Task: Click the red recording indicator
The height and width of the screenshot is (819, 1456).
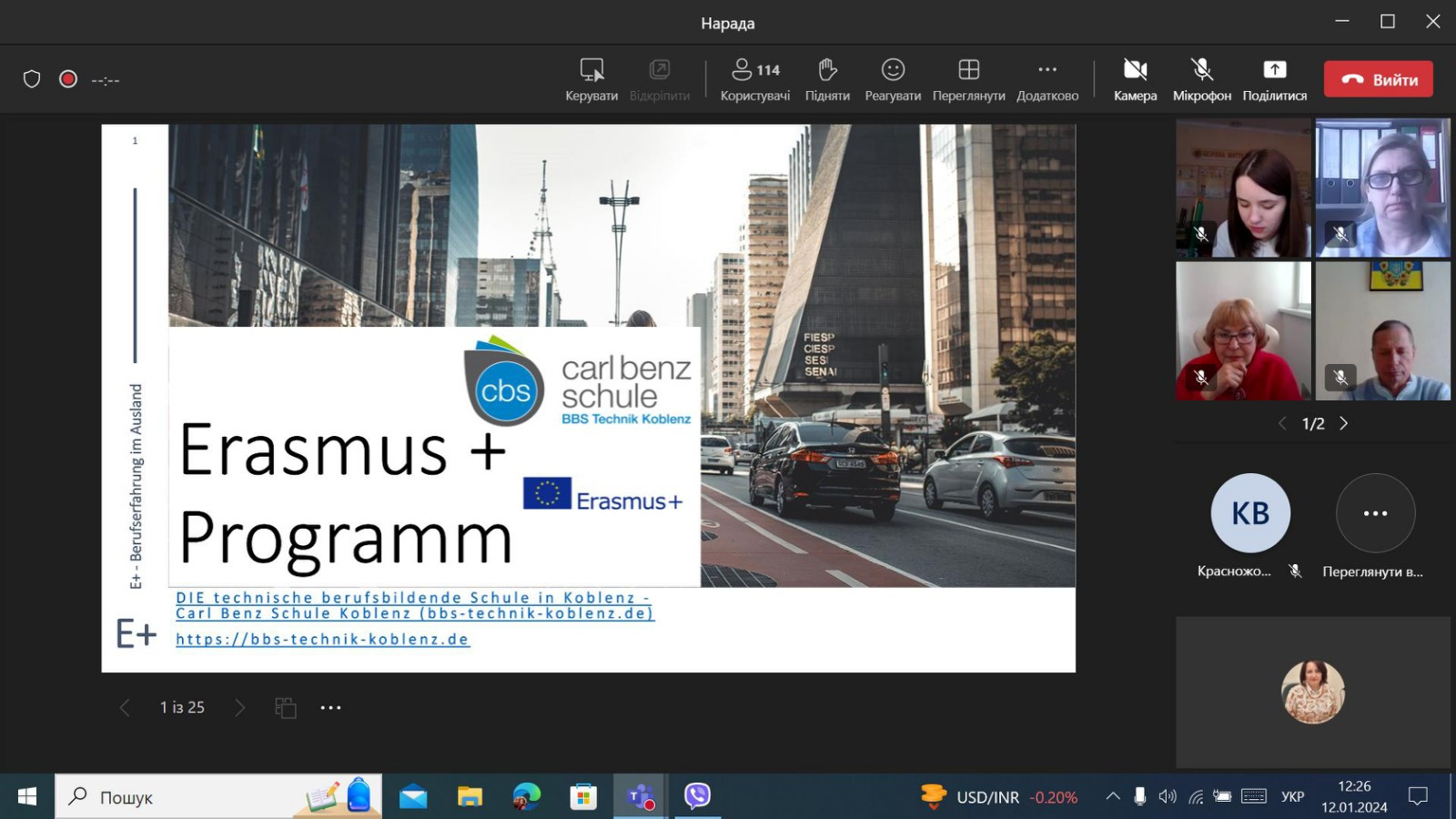Action: click(67, 79)
